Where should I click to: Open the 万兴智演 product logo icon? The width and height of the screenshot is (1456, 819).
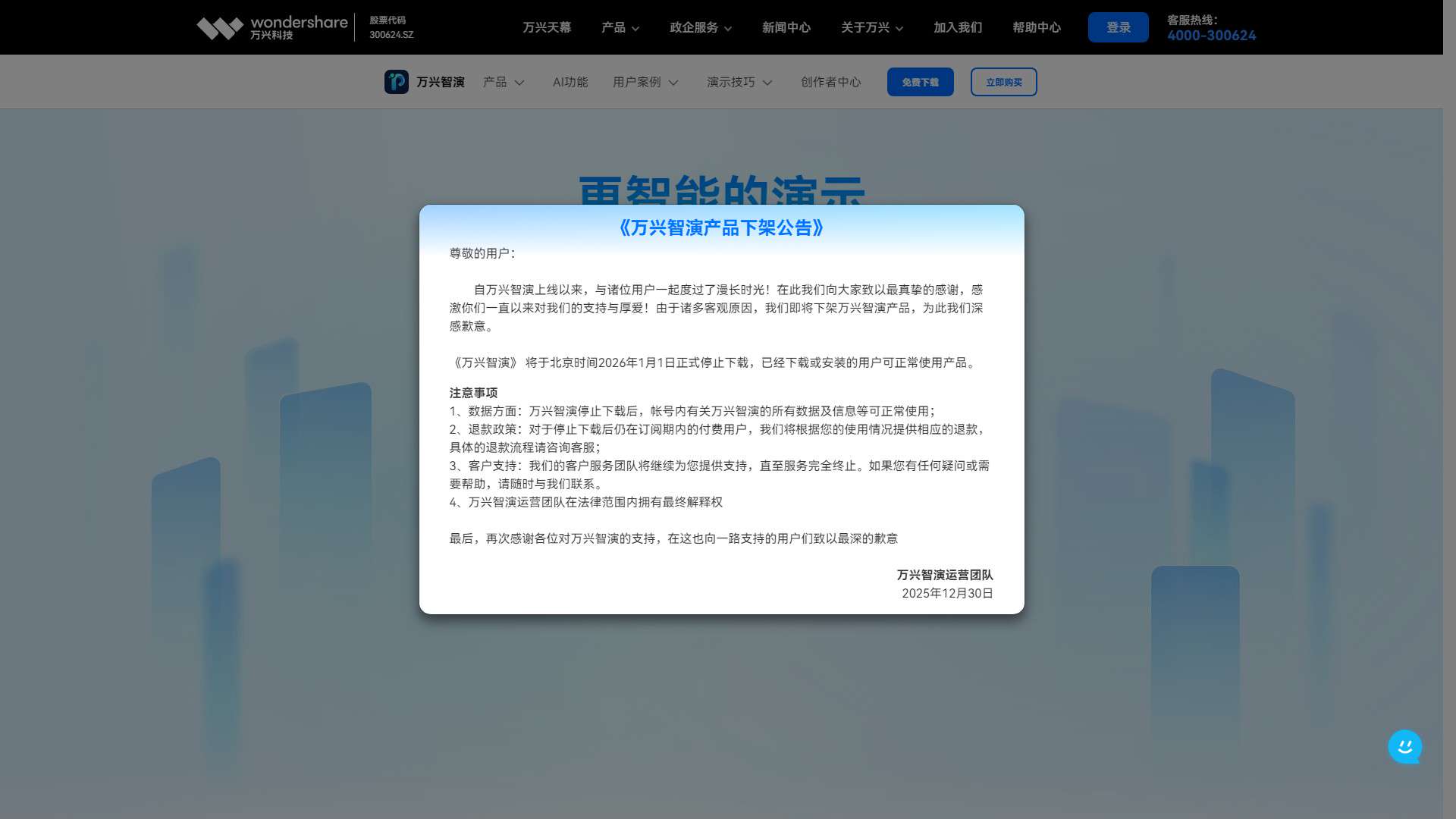[397, 82]
